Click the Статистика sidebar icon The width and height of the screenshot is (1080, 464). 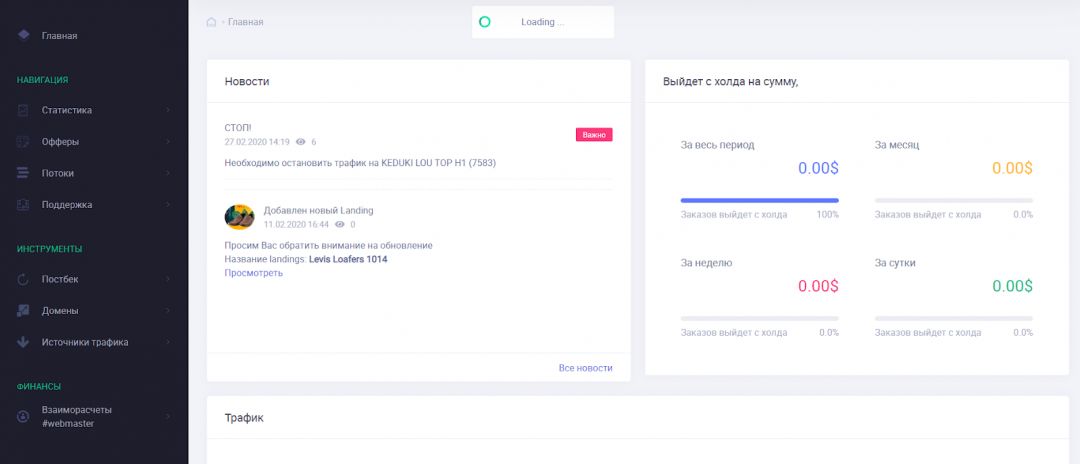pyautogui.click(x=23, y=110)
